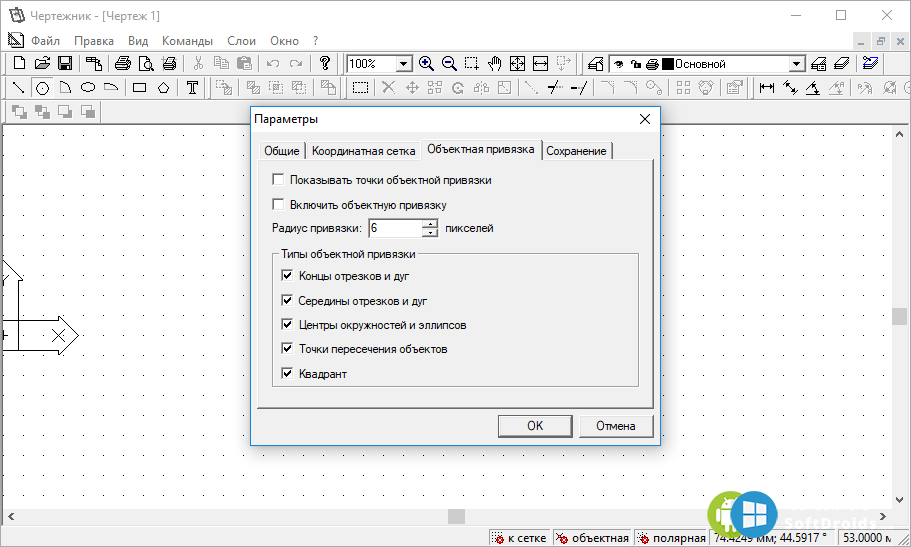Select the Arc sector tool
The height and width of the screenshot is (547, 911).
pyautogui.click(x=65, y=88)
